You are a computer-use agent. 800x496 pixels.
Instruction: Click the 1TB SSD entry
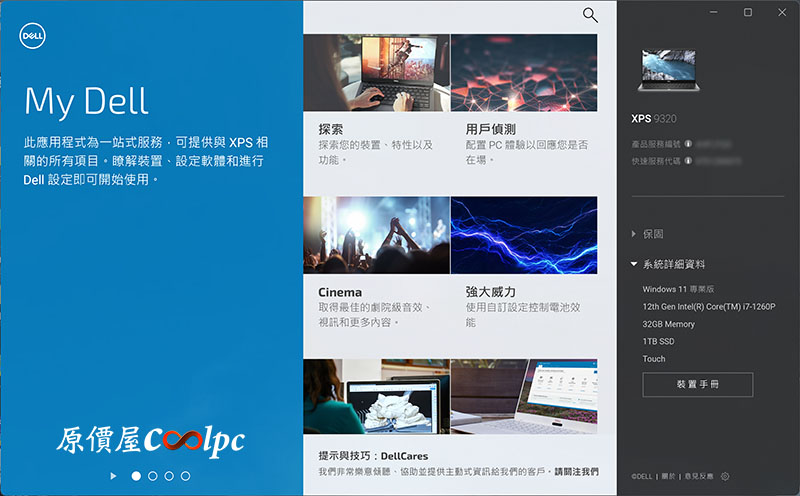coord(658,341)
